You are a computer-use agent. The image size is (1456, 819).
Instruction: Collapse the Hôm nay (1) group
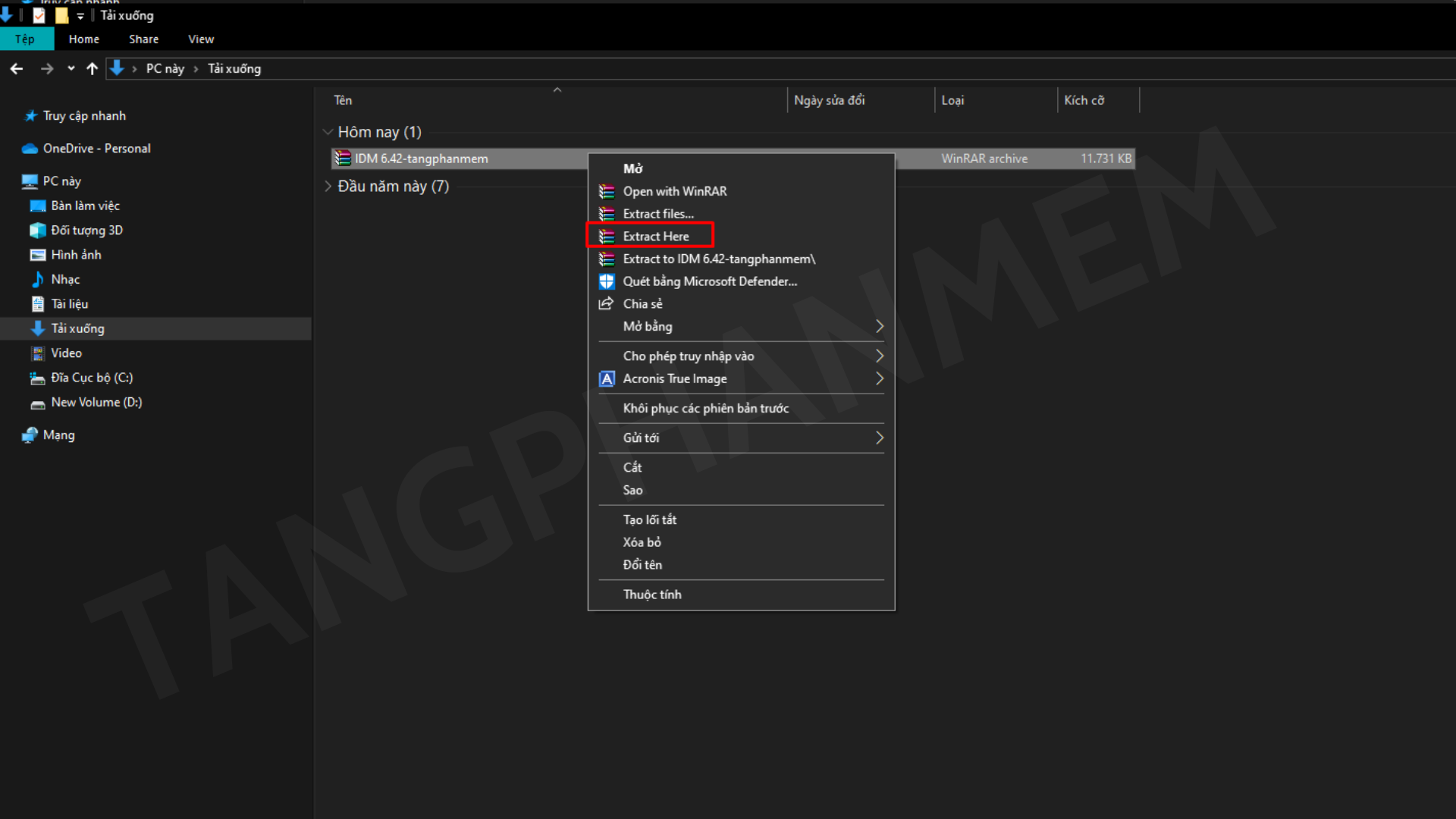[x=328, y=132]
